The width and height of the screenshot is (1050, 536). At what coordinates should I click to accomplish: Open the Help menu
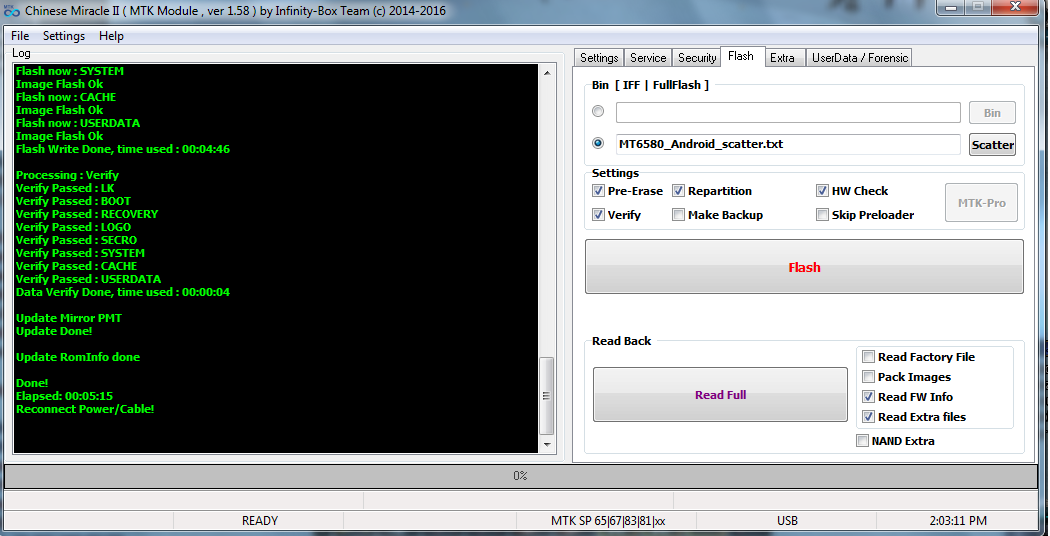111,36
